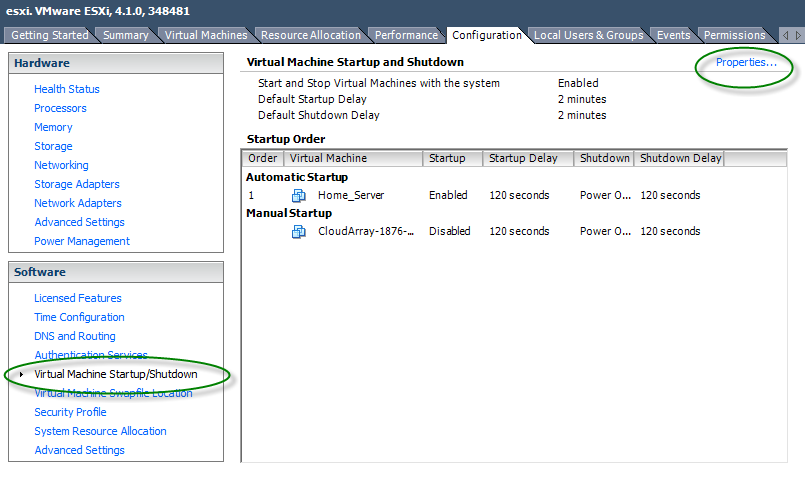Sort list by Virtual Machine column
Image resolution: width=805 pixels, height=480 pixels.
(352, 158)
